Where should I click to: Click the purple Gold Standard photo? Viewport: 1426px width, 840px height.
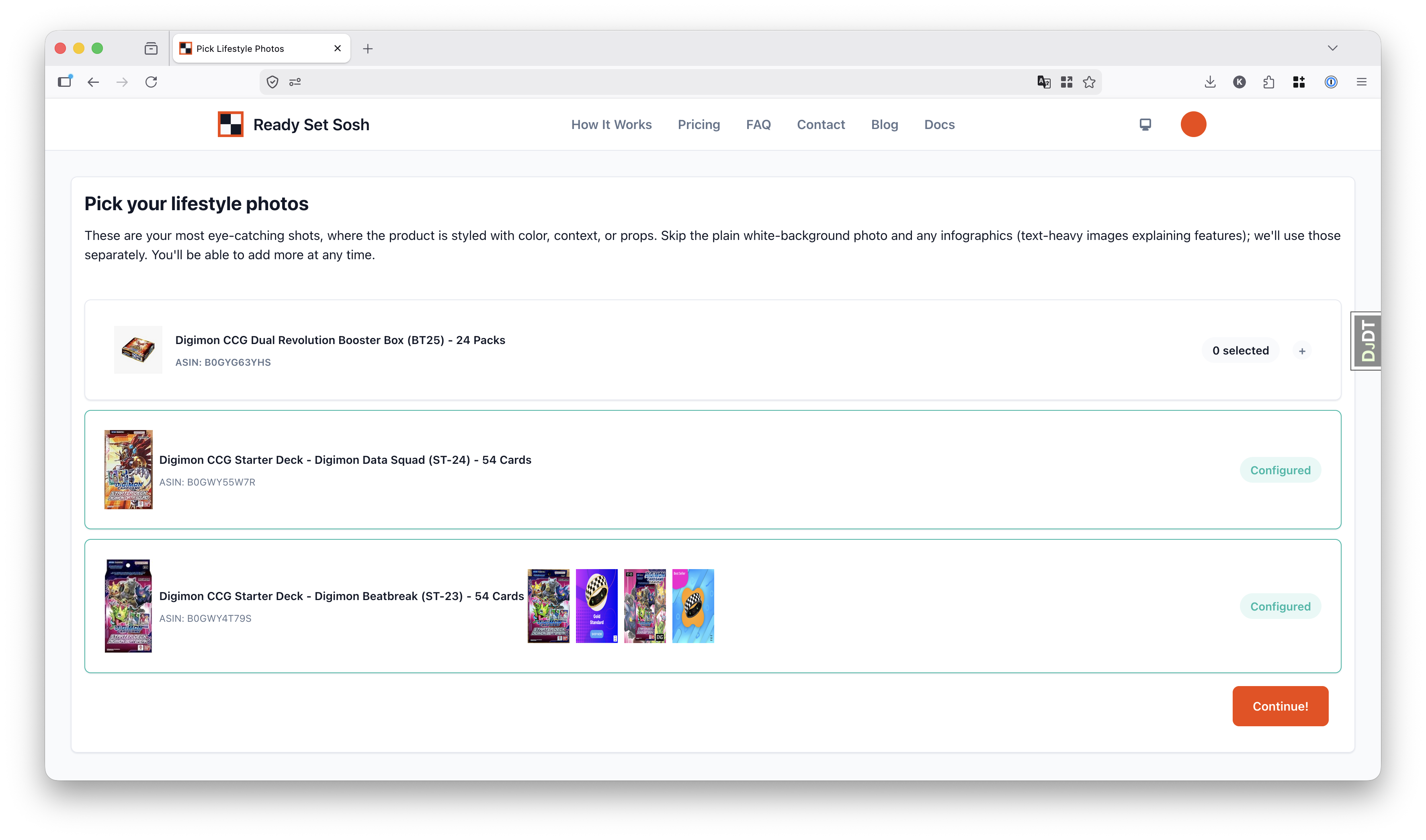point(596,606)
